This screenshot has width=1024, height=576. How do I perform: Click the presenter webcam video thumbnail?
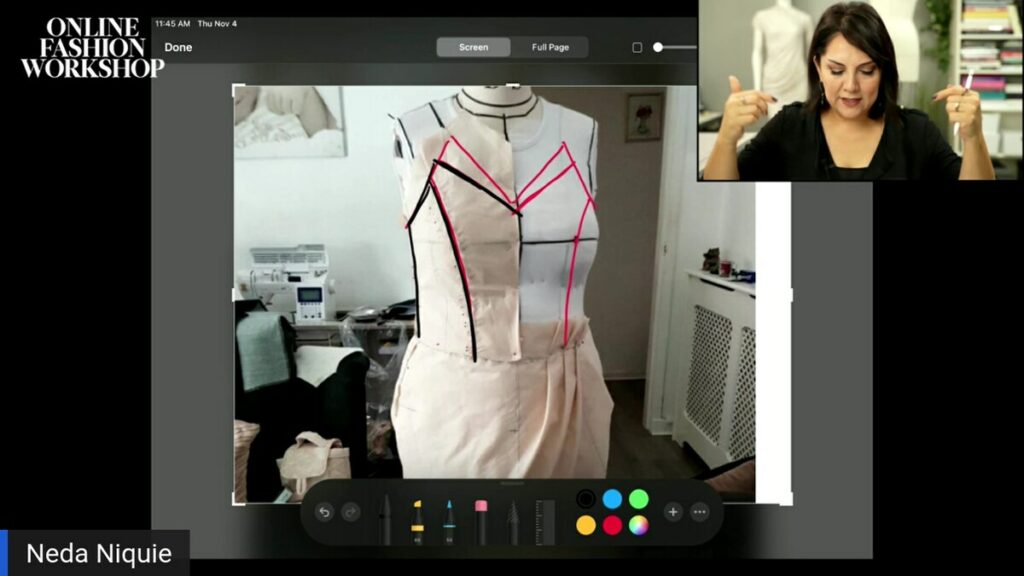860,90
